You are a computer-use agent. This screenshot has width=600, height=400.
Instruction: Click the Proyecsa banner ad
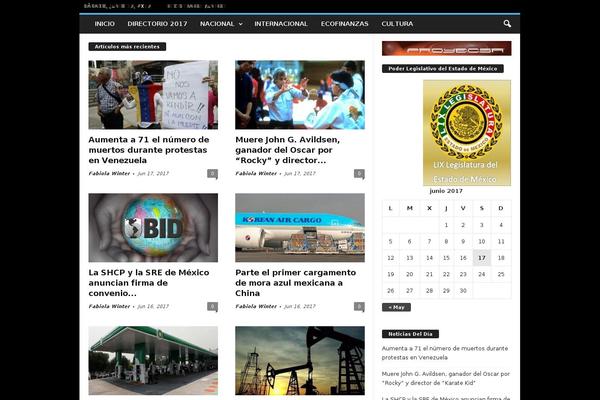(x=447, y=49)
